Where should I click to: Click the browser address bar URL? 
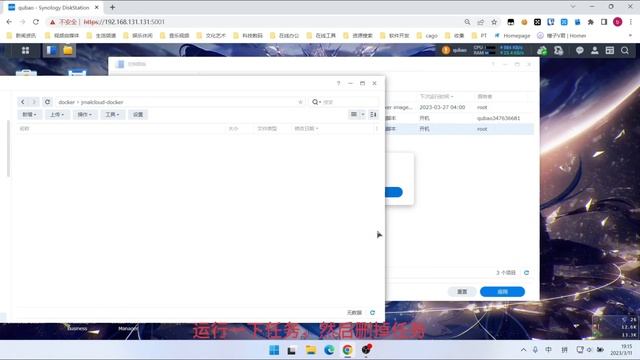(124, 22)
